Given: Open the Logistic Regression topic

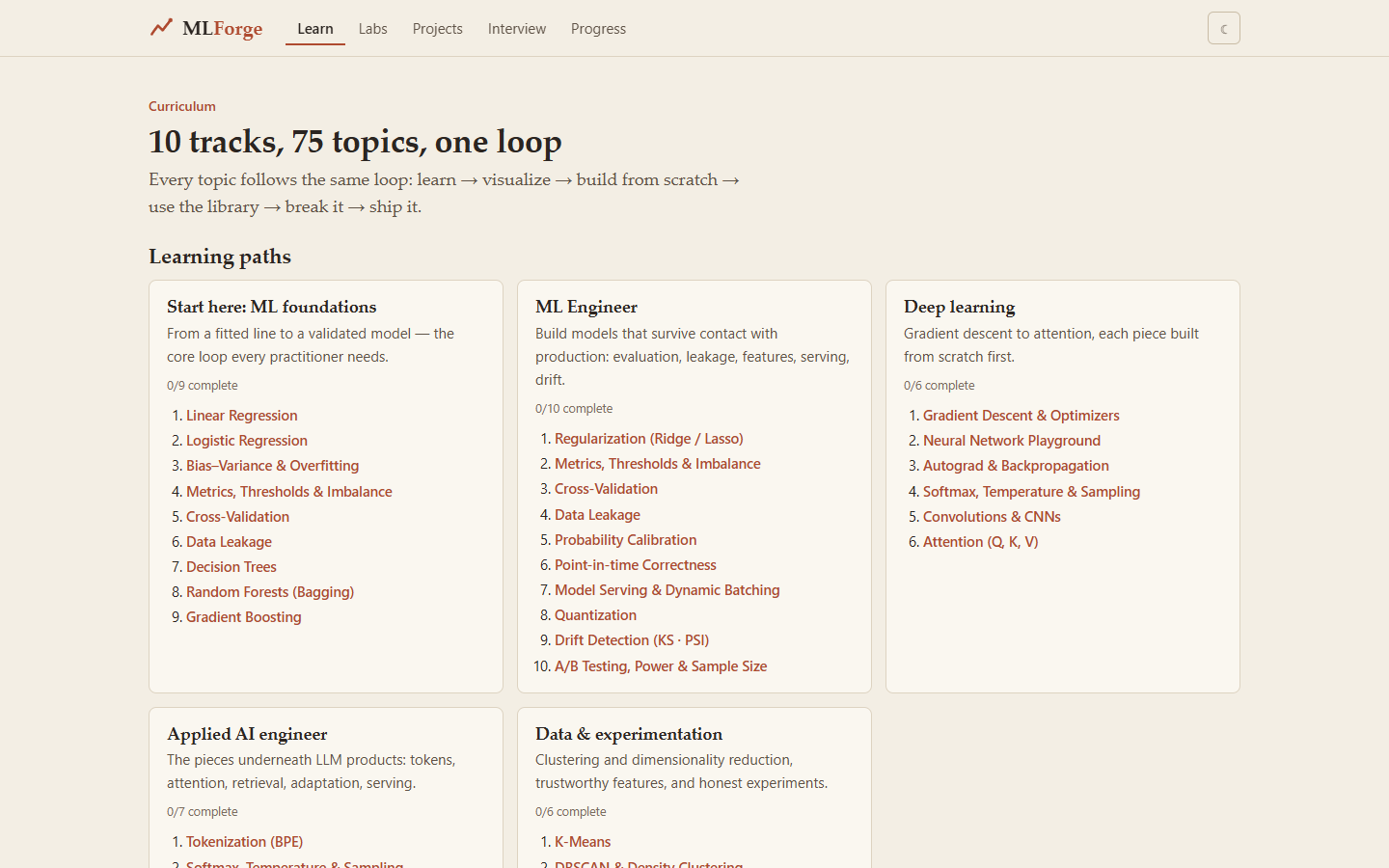Looking at the screenshot, I should 247,441.
